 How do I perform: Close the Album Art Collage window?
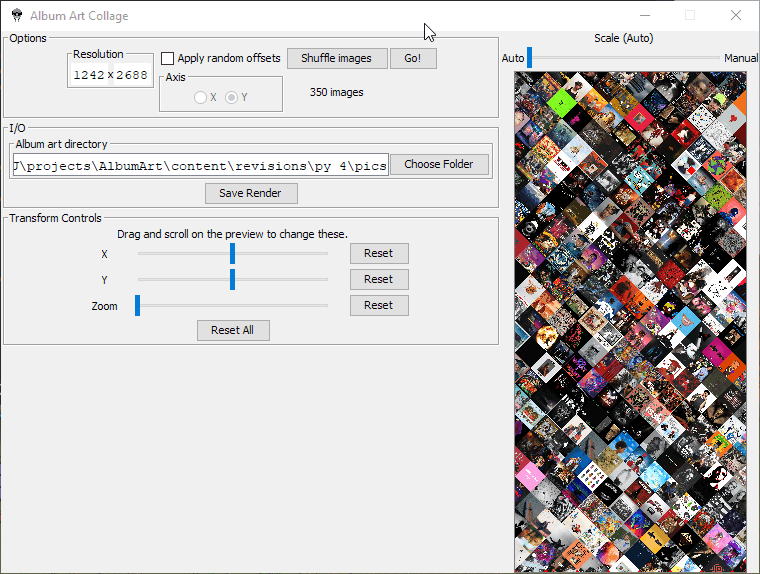(736, 16)
